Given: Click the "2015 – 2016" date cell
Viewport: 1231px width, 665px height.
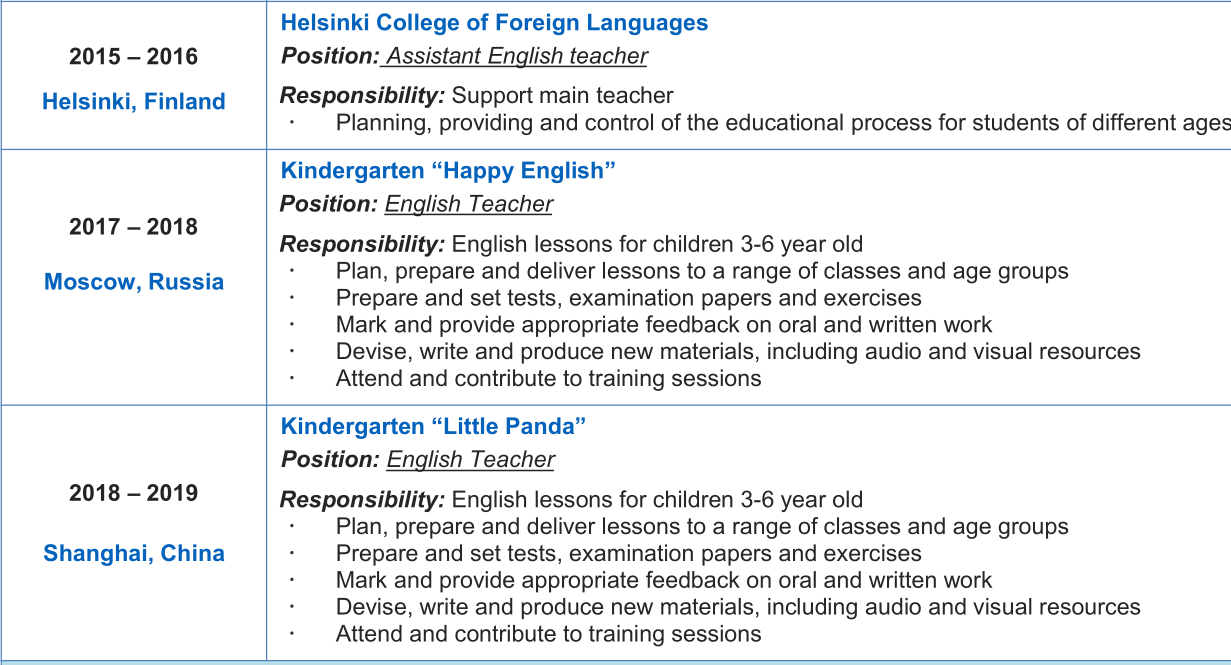Looking at the screenshot, I should pos(133,57).
